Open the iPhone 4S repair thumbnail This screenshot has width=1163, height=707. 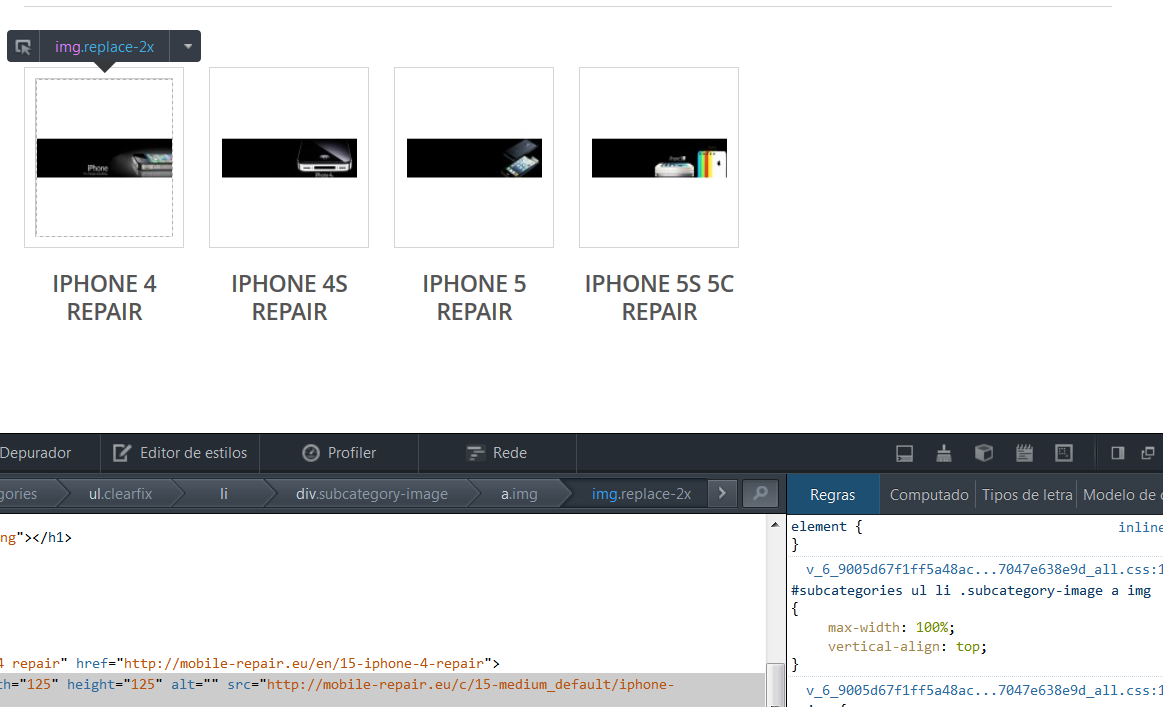pyautogui.click(x=289, y=157)
